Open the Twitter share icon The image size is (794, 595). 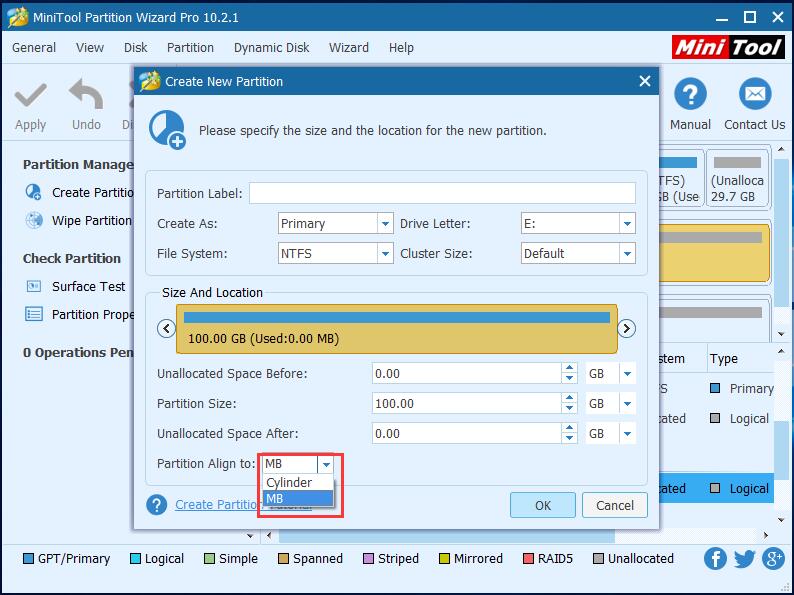744,559
